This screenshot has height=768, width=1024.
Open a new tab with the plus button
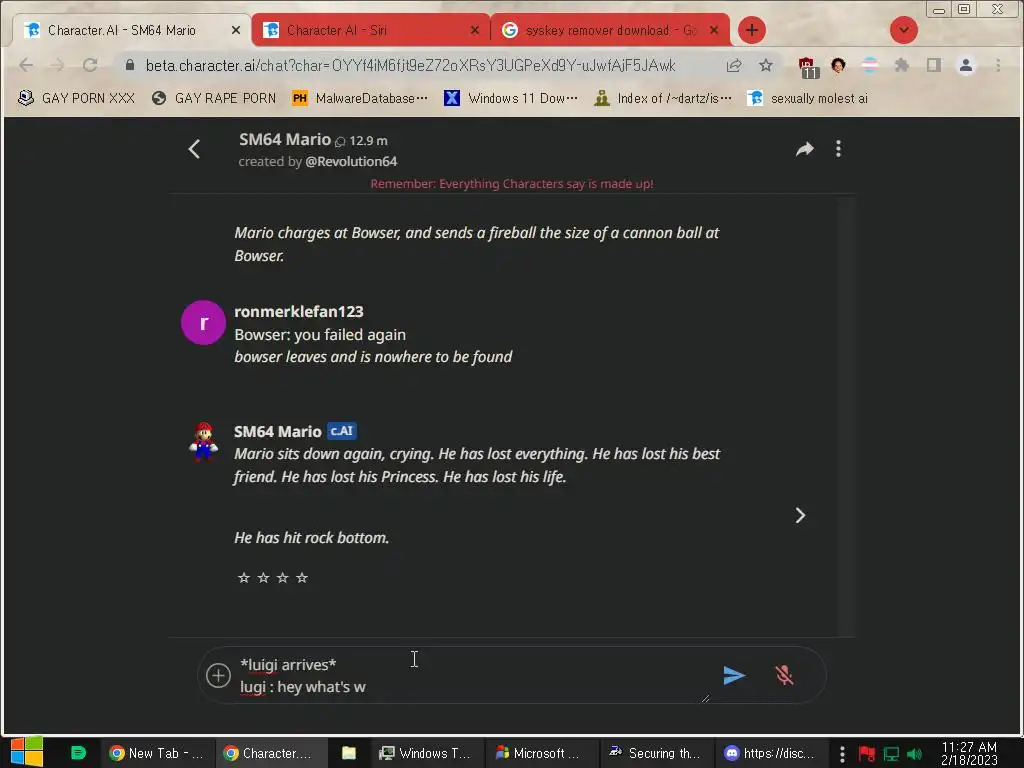[x=752, y=30]
